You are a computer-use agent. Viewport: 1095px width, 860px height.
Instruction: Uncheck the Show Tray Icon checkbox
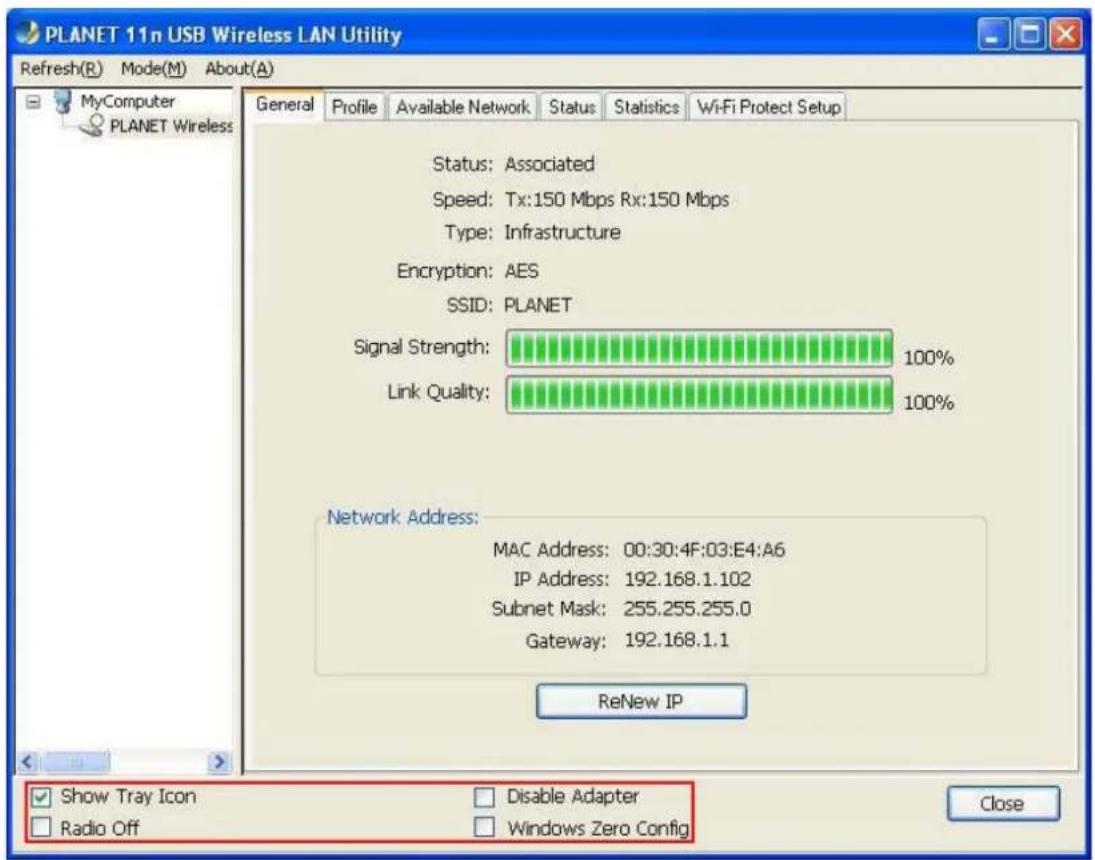41,796
